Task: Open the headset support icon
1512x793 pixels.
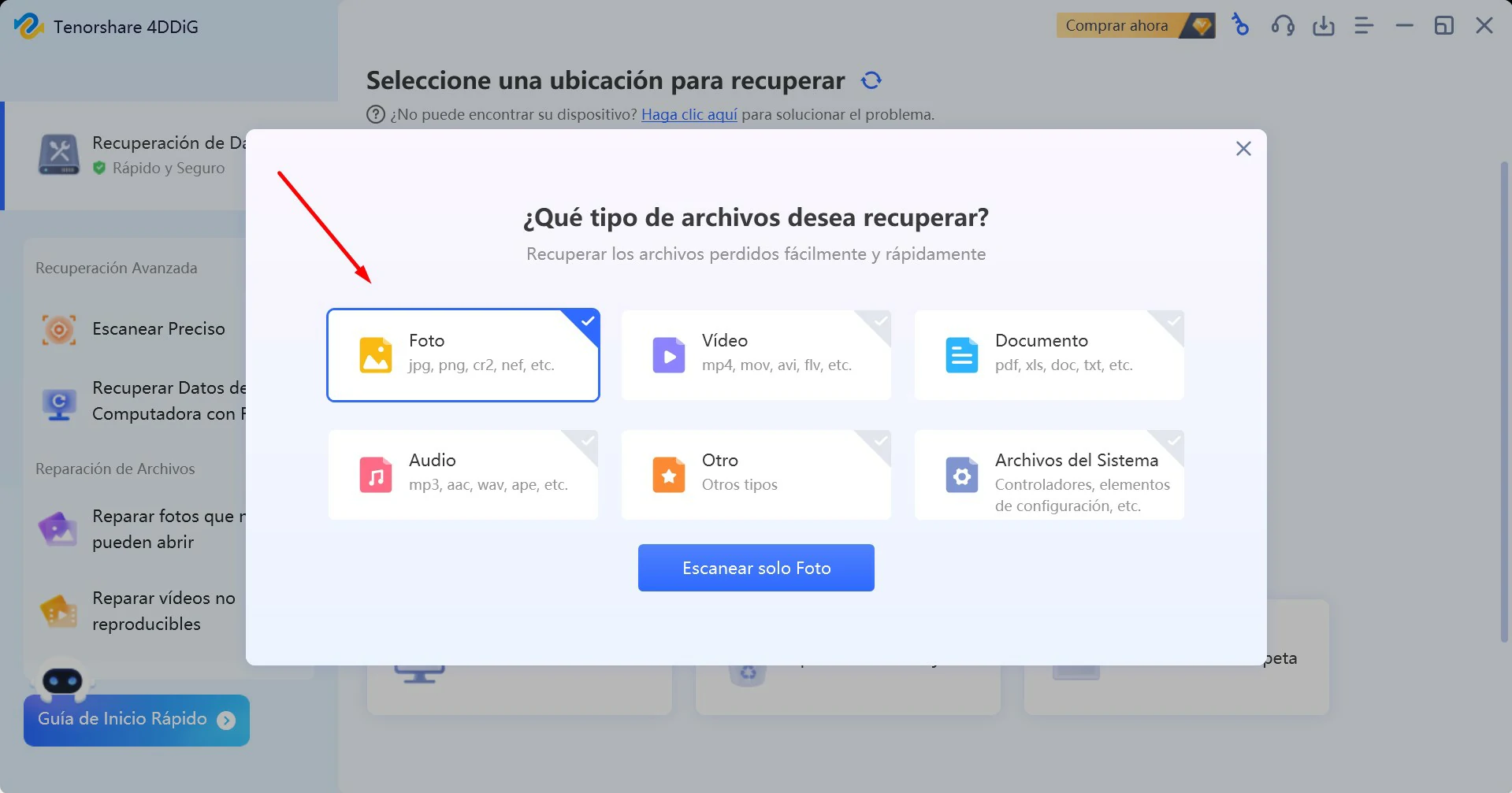Action: (x=1283, y=26)
